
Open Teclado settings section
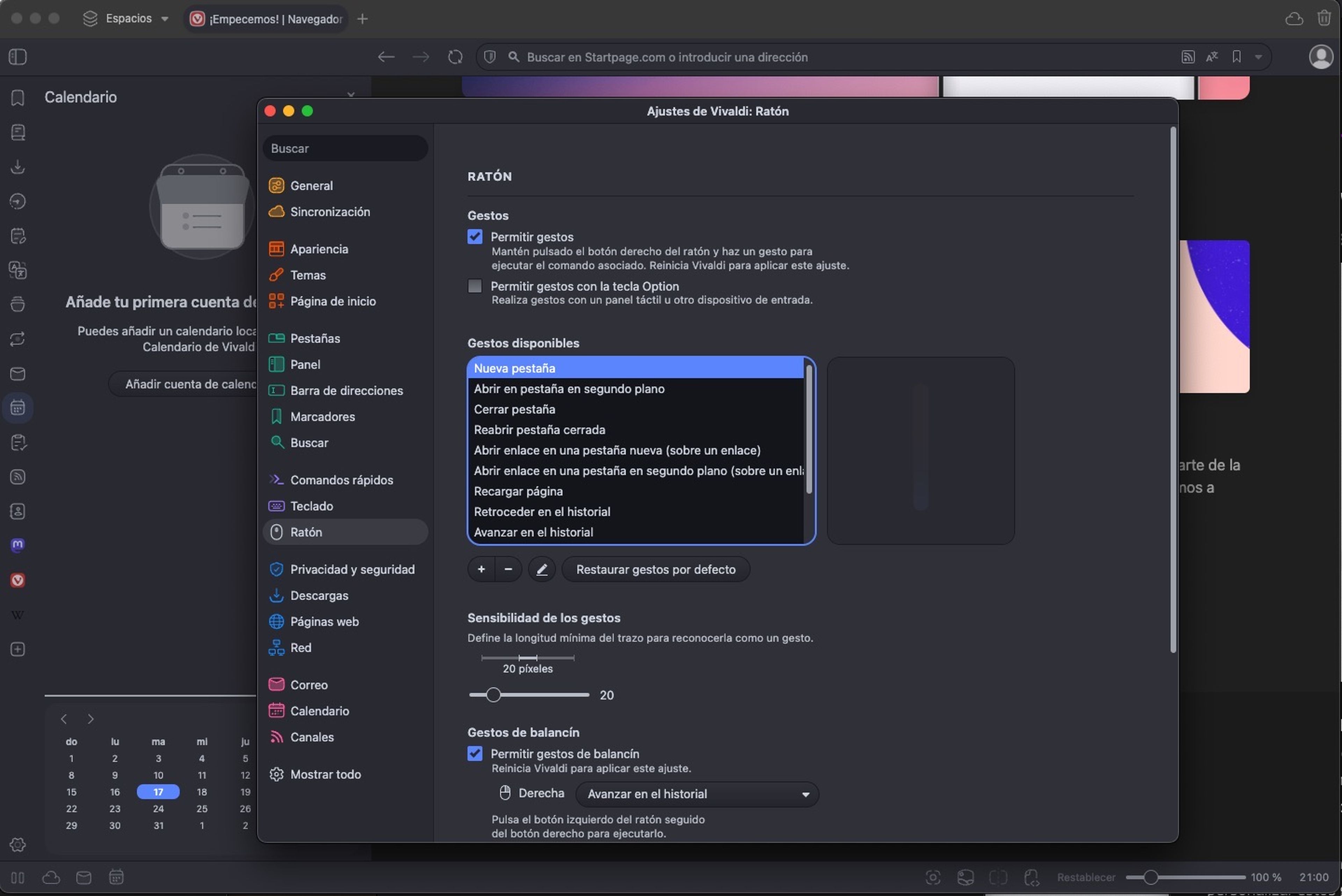(x=345, y=506)
